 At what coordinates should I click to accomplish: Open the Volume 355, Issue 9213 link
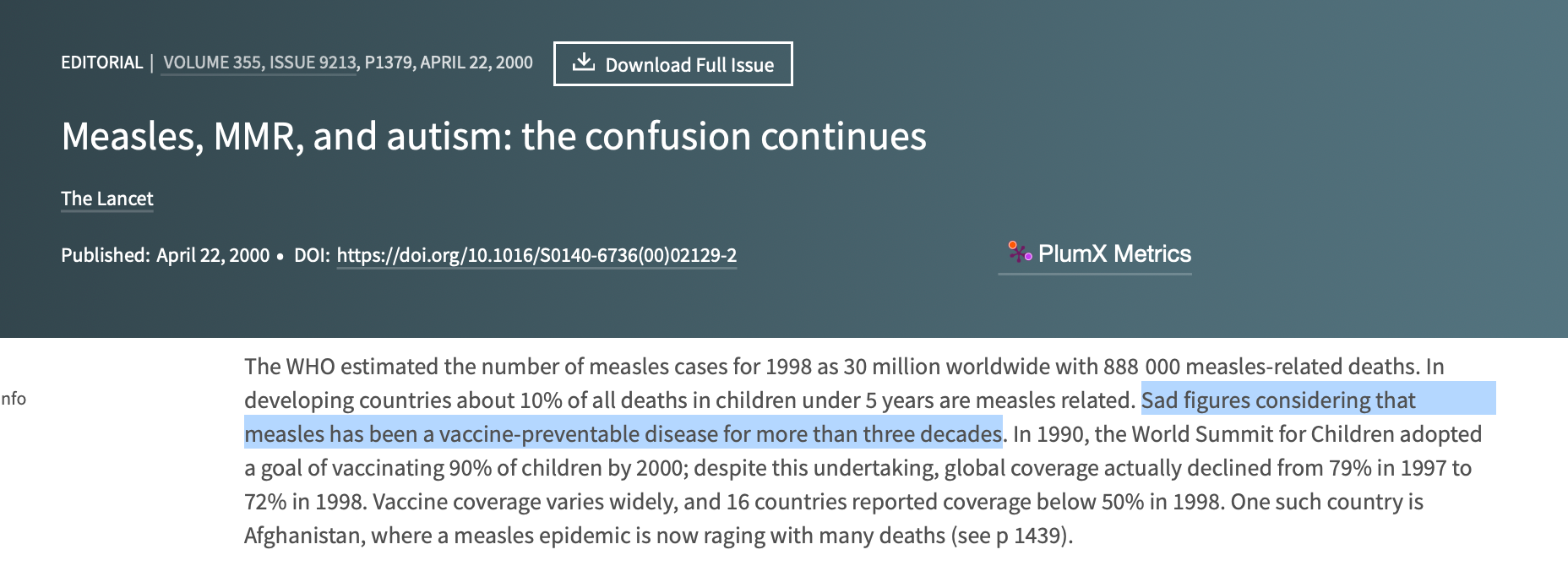(x=259, y=63)
